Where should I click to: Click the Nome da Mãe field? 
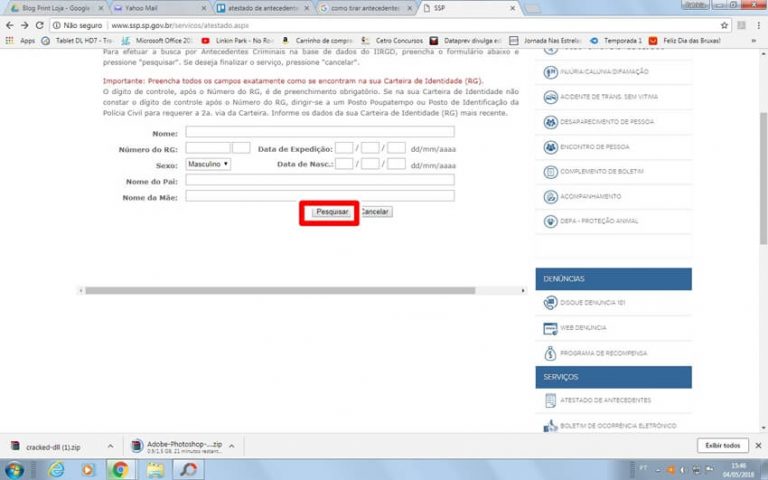point(318,197)
